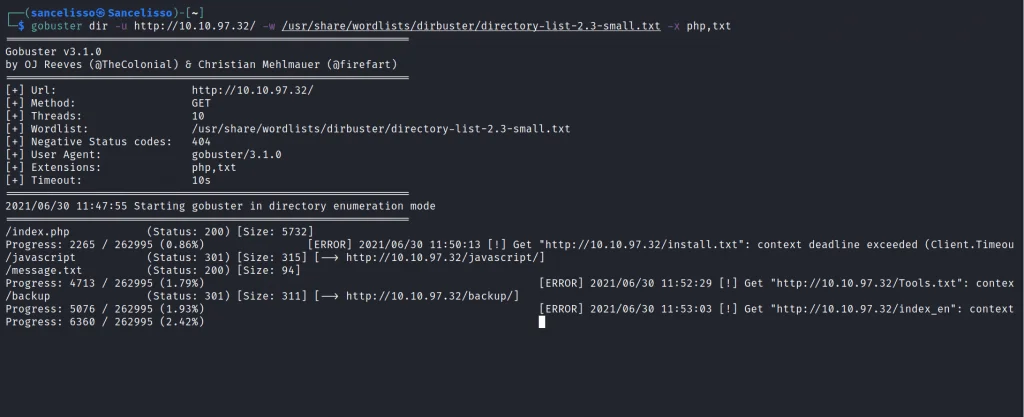Click the backup redirect URL link
Image resolution: width=1024 pixels, height=417 pixels.
point(432,296)
